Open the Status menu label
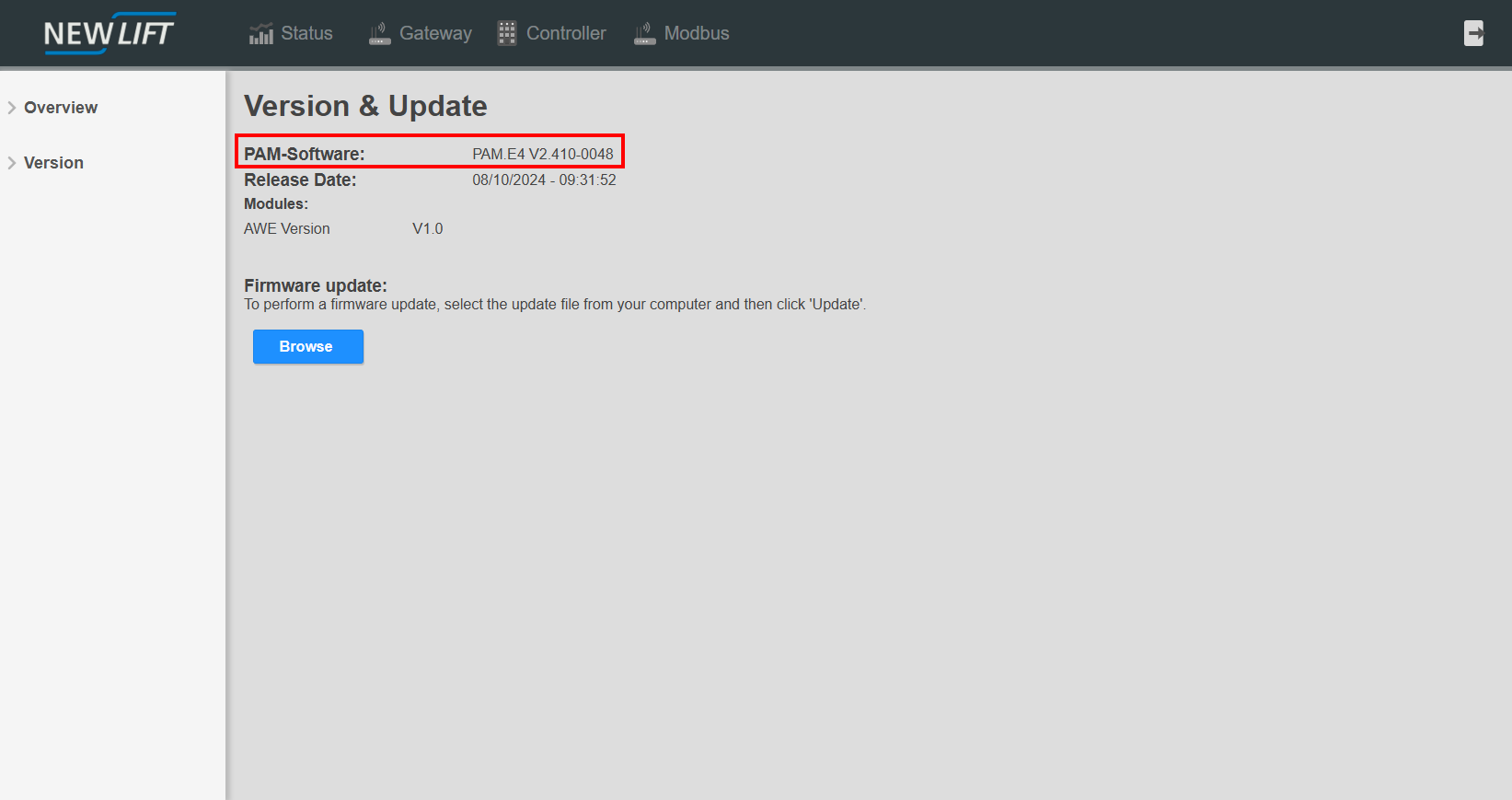The width and height of the screenshot is (1512, 800). 306,33
